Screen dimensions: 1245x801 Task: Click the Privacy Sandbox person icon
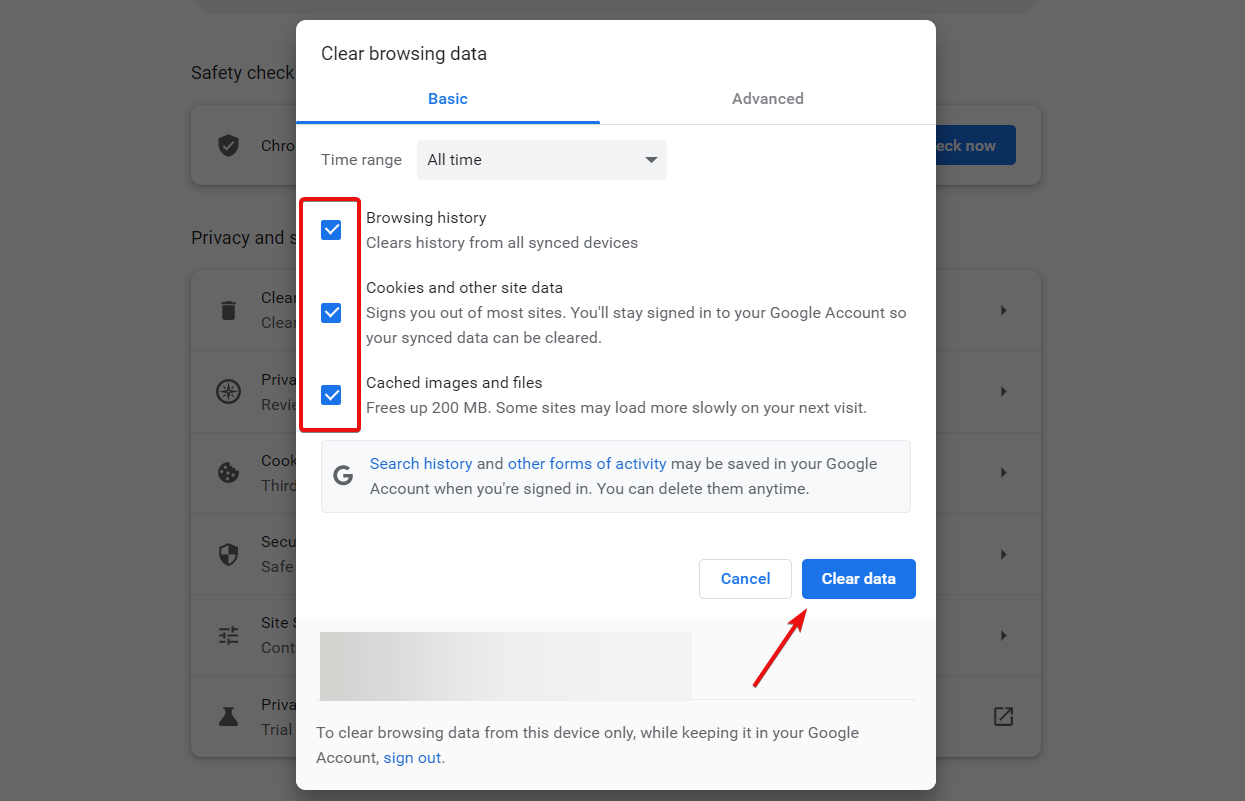pyautogui.click(x=228, y=716)
